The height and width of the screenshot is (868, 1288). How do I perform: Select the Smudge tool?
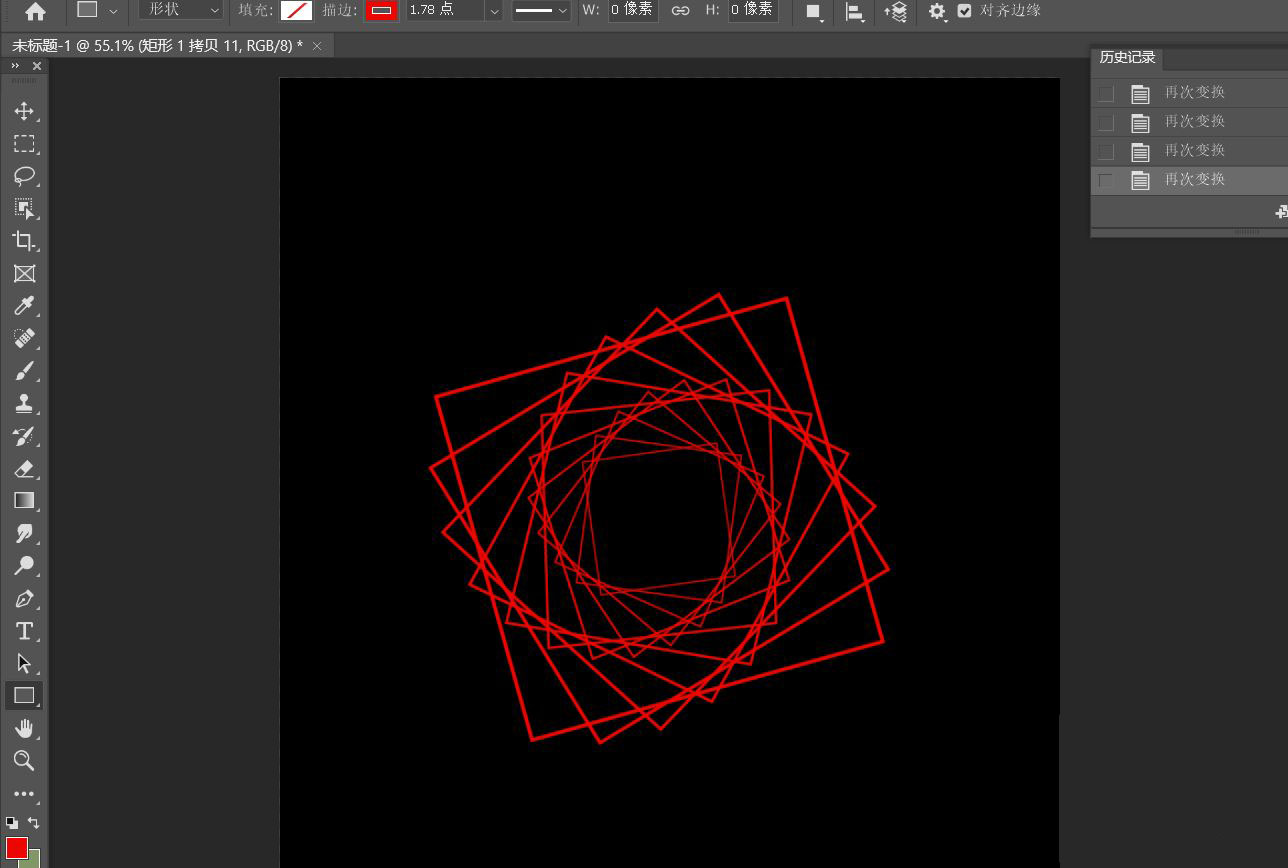tap(24, 533)
